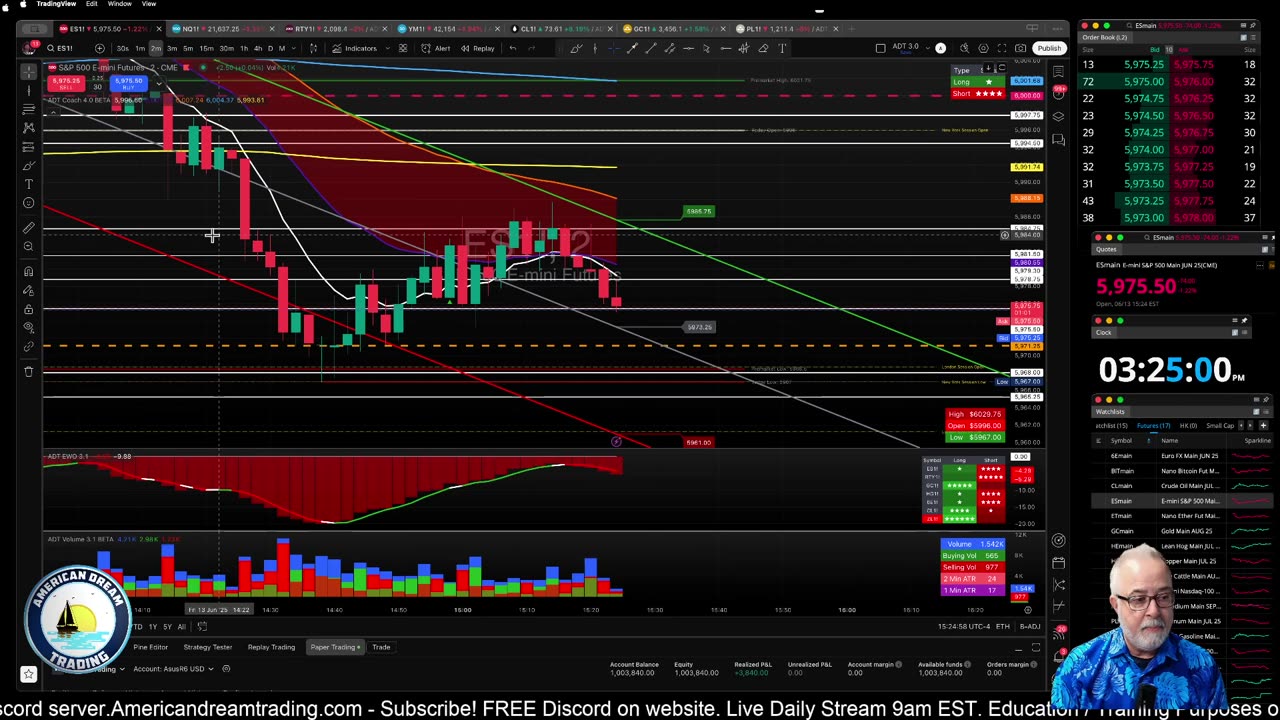1280x720 pixels.
Task: Select the 1Y date range
Action: click(152, 626)
